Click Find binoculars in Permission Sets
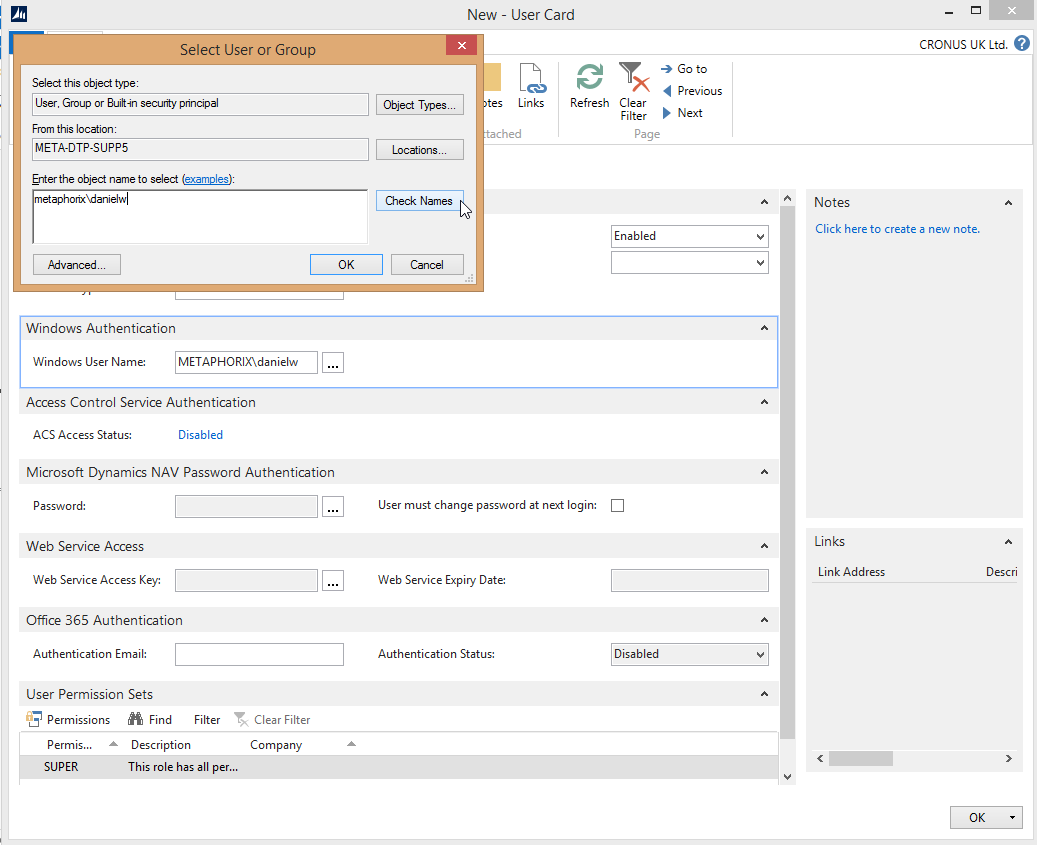 click(x=150, y=719)
